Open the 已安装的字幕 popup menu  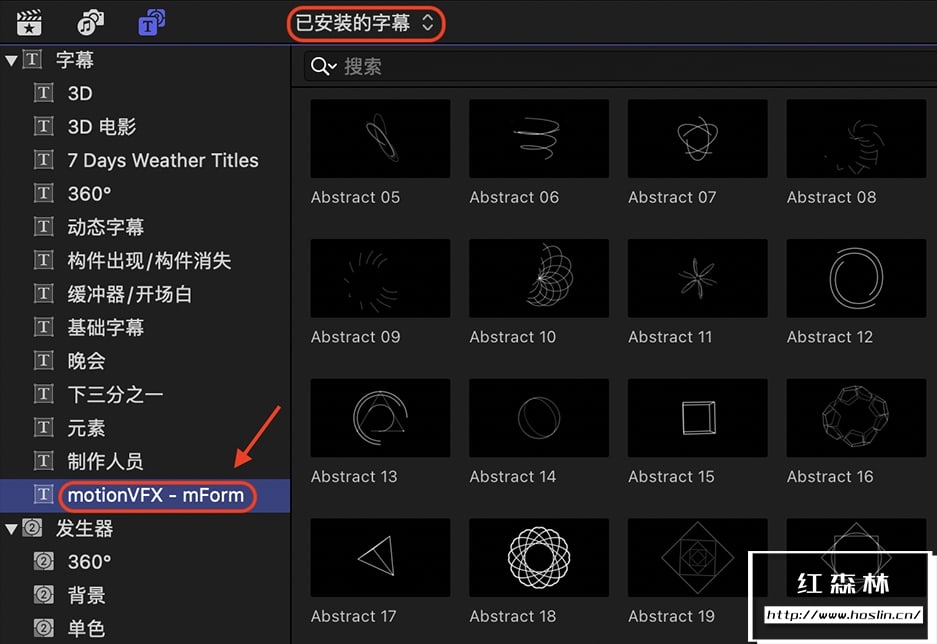click(x=365, y=23)
